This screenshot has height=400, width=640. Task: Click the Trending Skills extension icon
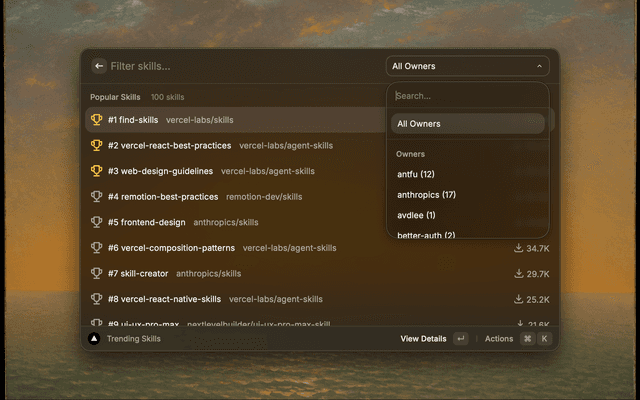coord(95,339)
